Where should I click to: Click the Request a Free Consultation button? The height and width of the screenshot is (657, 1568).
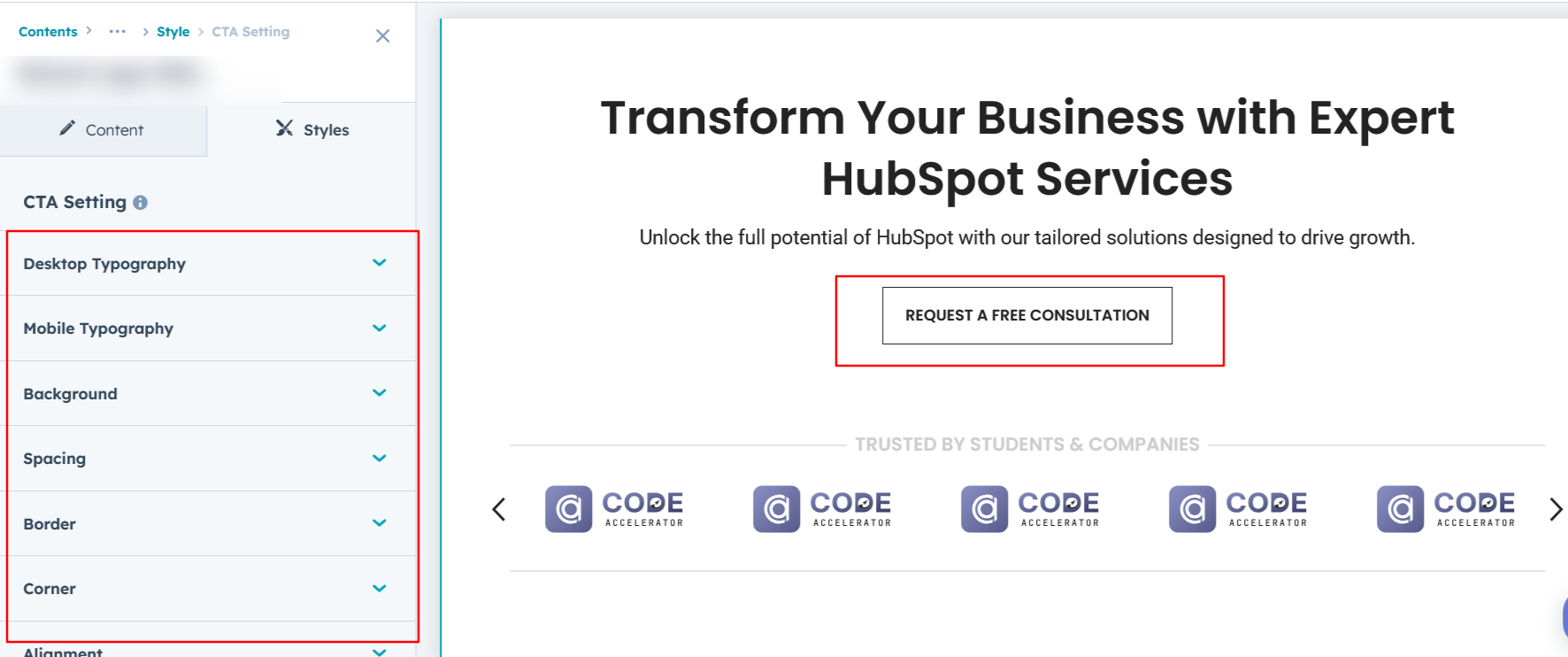[x=1026, y=315]
